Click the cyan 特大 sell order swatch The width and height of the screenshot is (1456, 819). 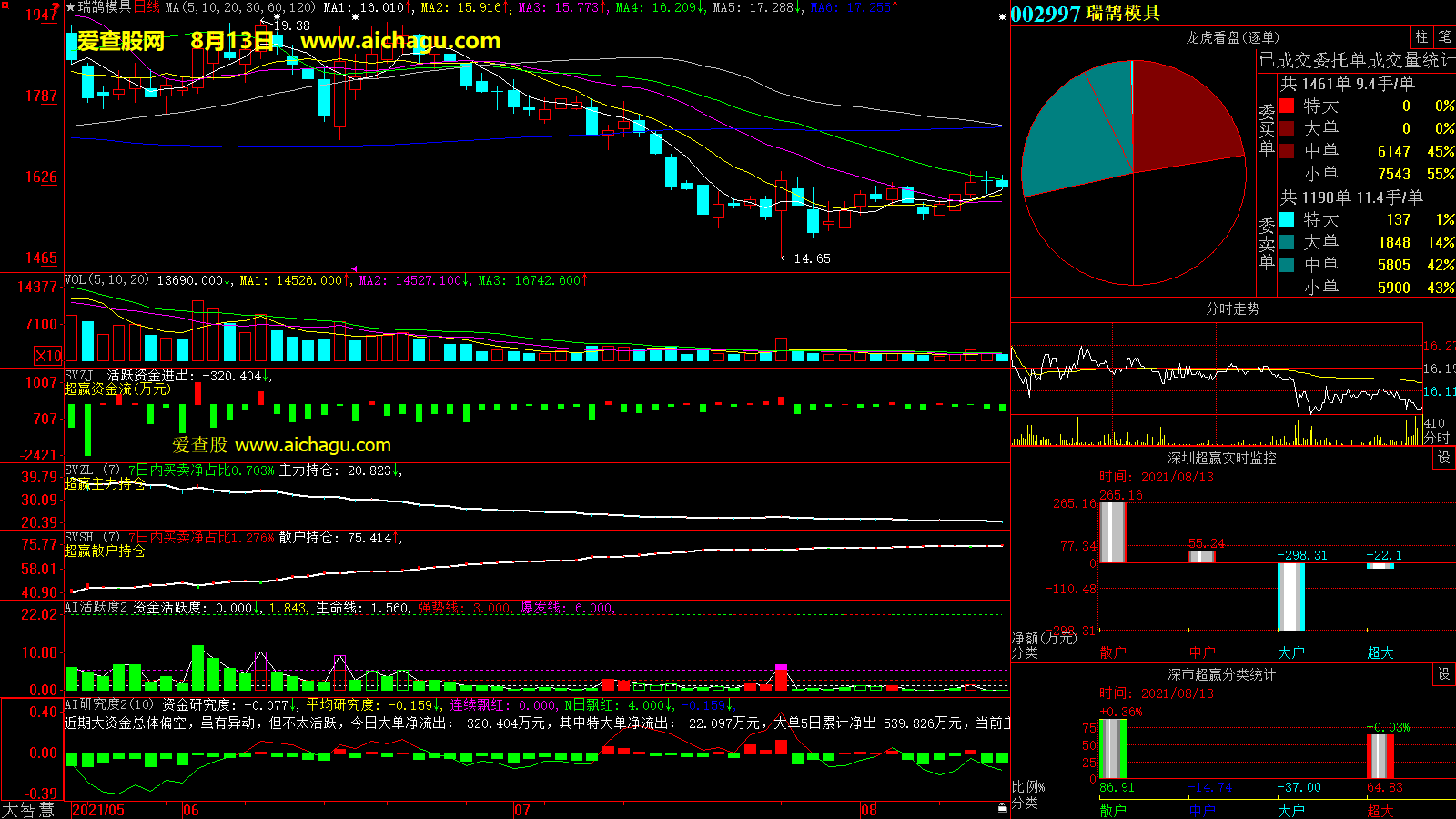[x=1287, y=219]
